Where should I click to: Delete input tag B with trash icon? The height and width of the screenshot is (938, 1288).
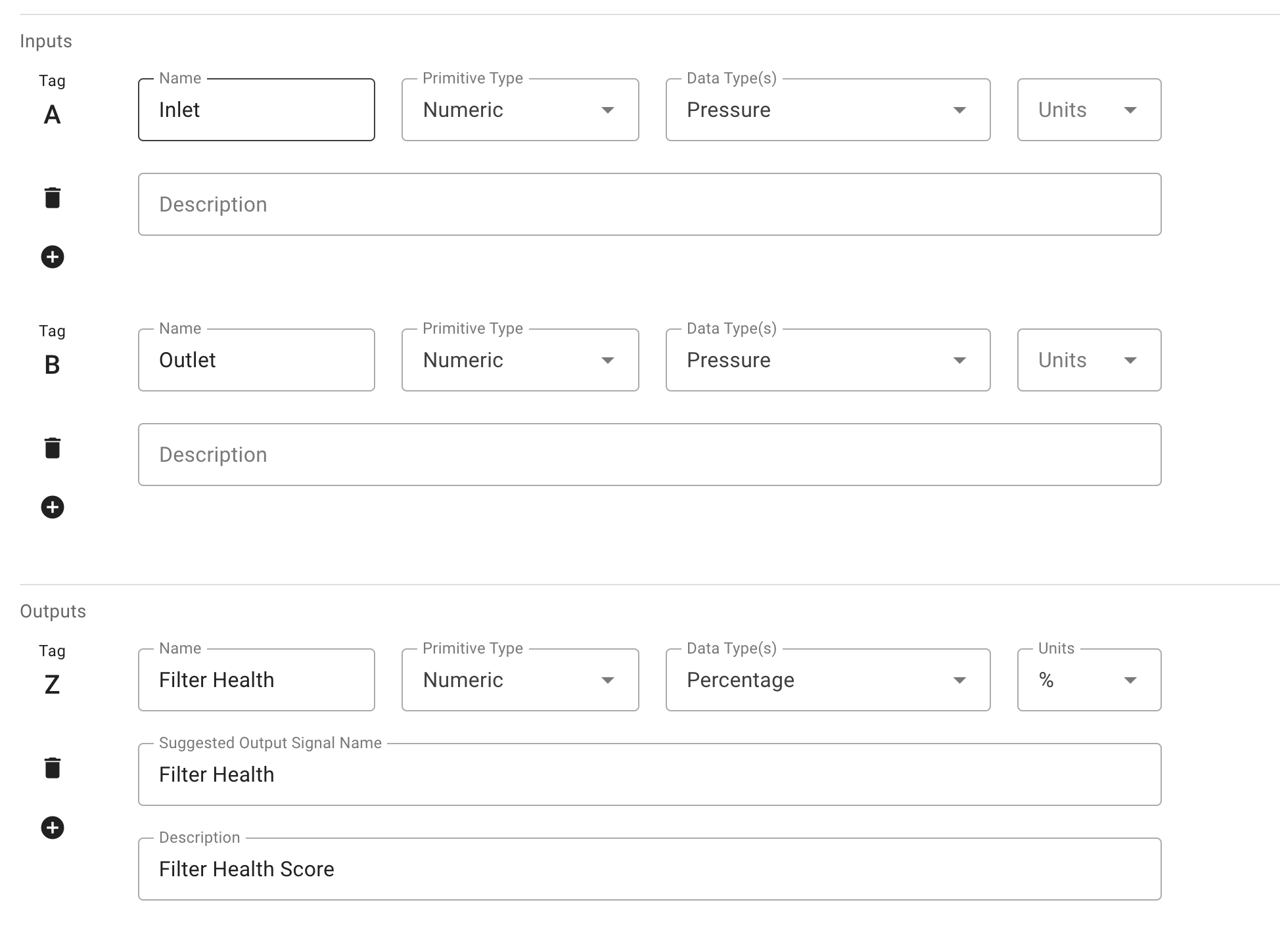[53, 448]
